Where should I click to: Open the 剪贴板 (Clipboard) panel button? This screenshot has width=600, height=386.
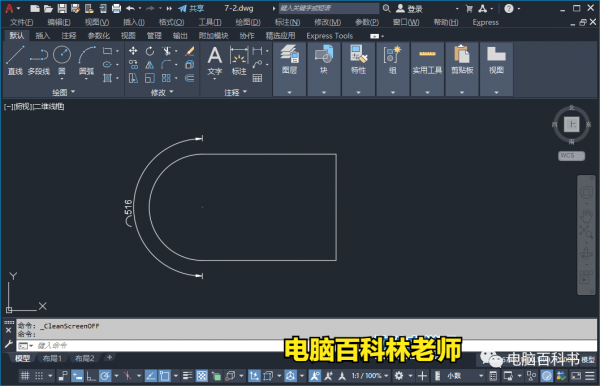coord(462,69)
